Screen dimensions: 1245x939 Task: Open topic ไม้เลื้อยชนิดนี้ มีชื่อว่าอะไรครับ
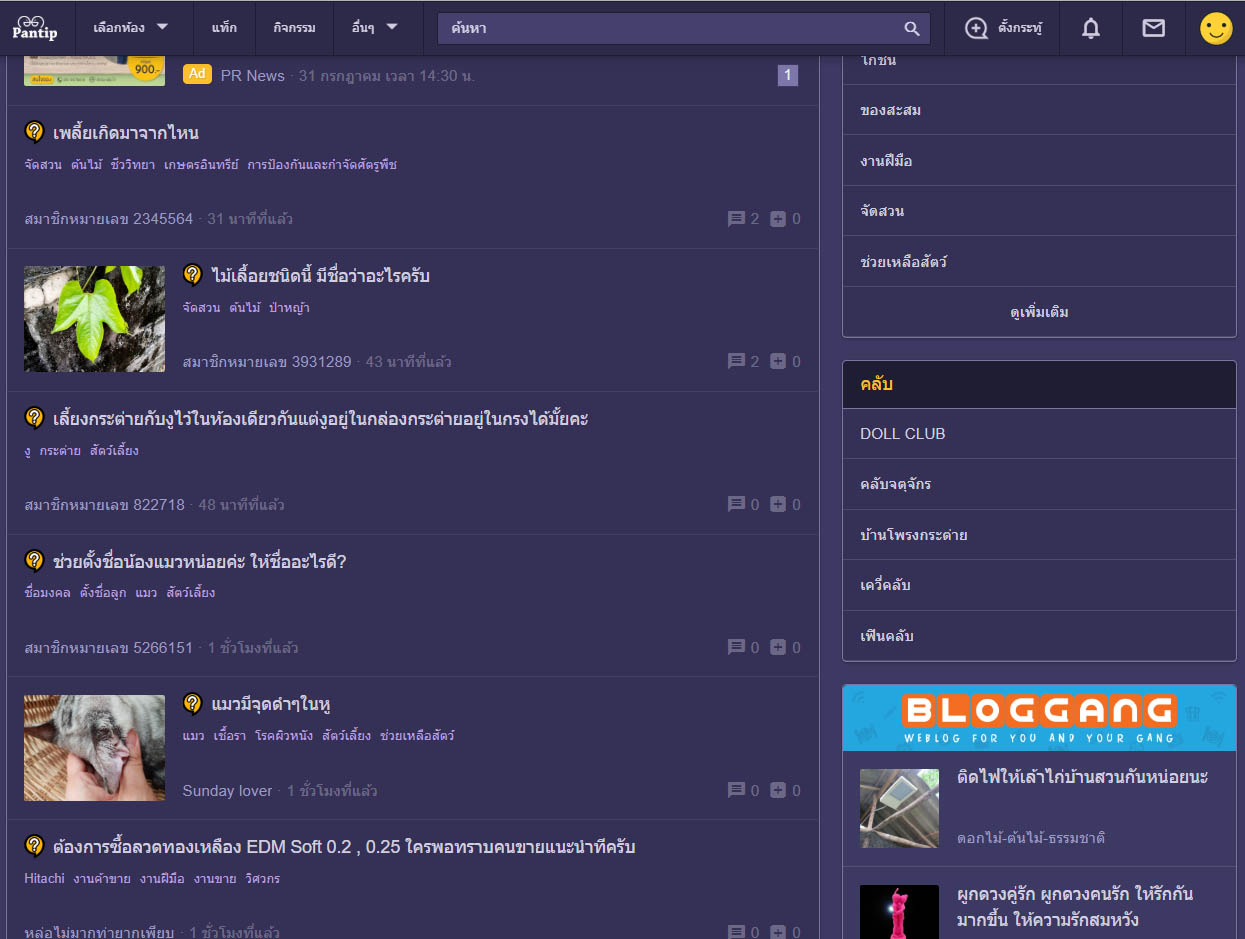pyautogui.click(x=321, y=276)
